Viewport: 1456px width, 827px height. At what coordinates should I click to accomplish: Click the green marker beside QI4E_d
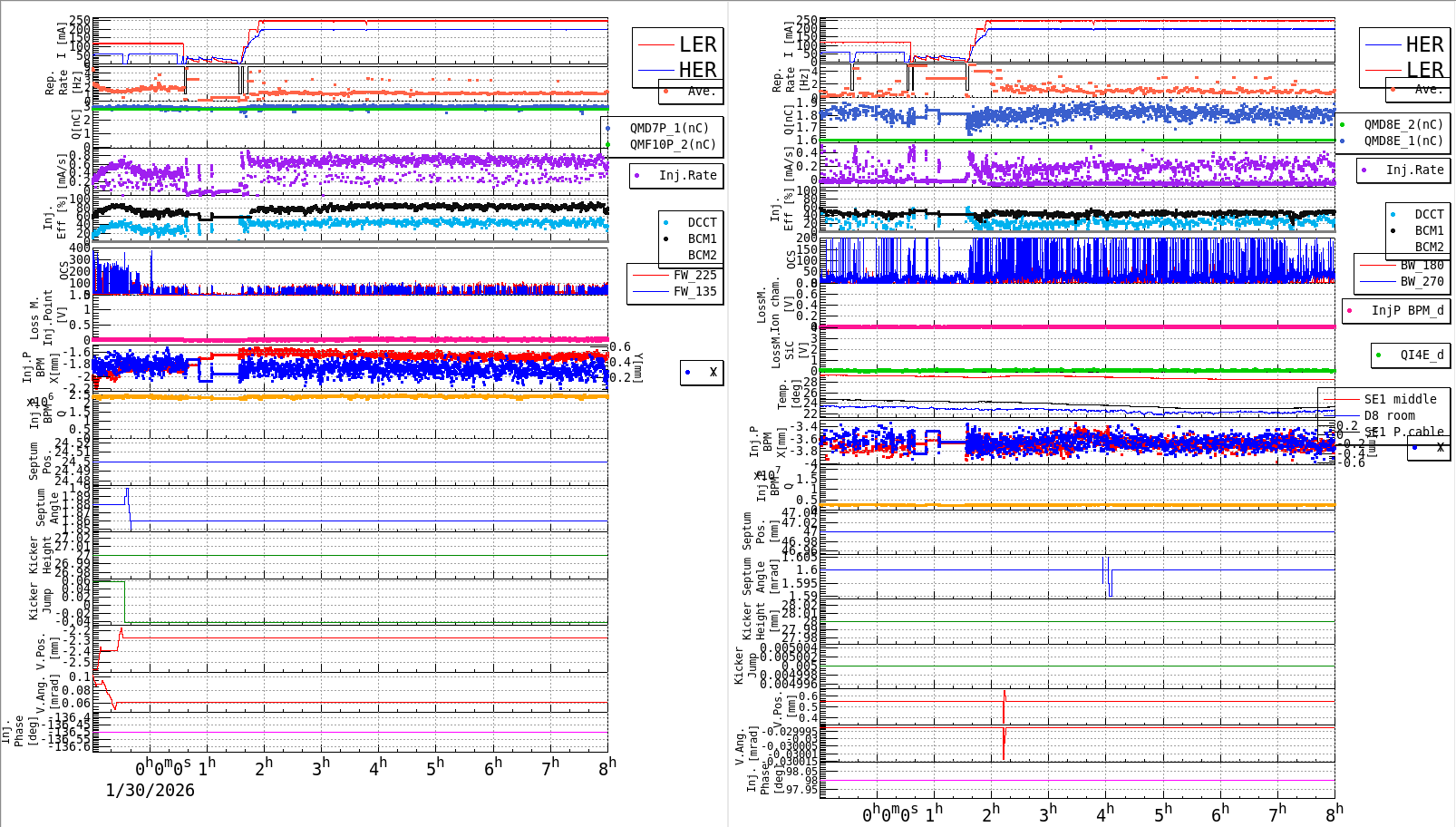1378,355
